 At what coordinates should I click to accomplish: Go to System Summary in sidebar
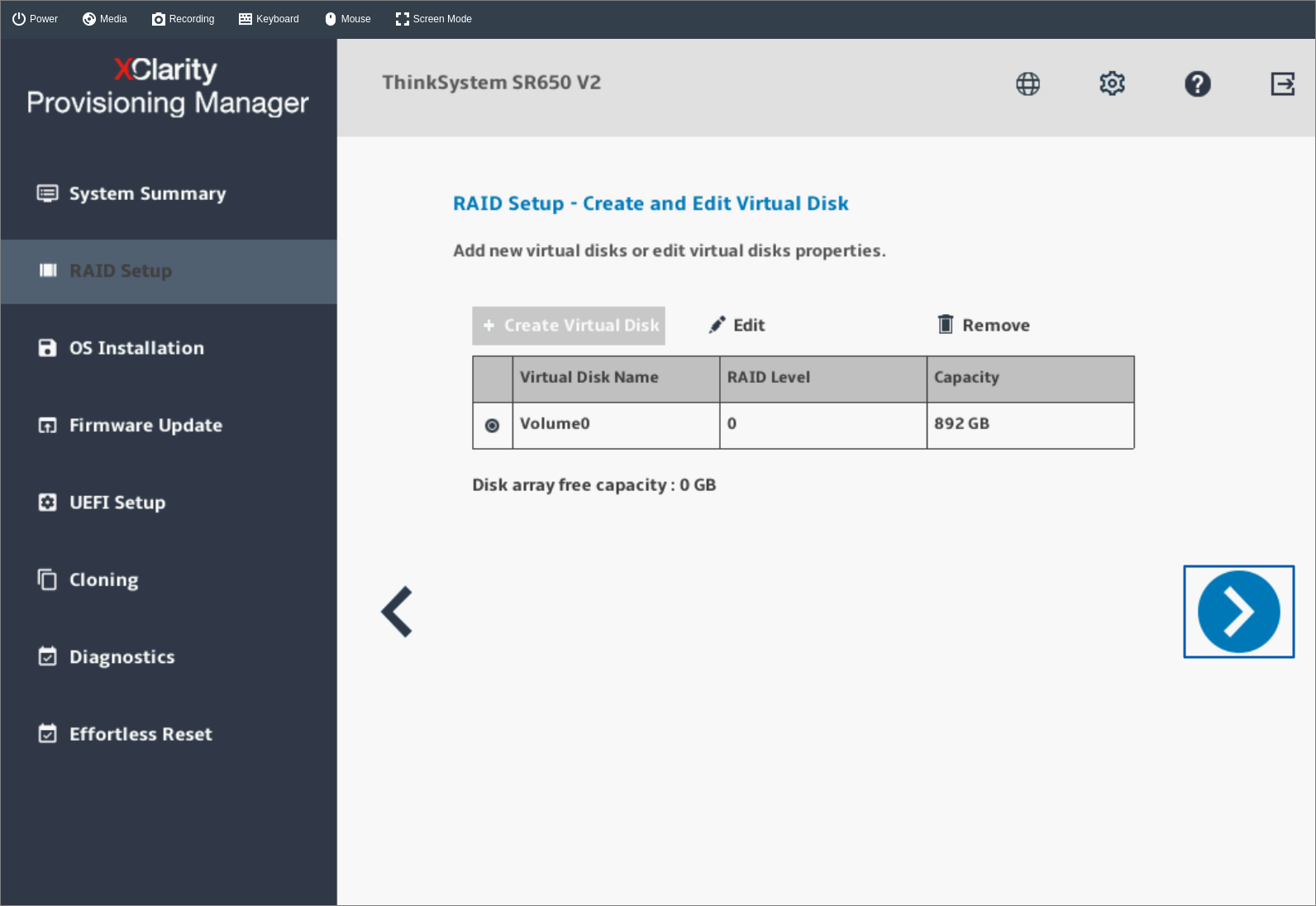pos(169,193)
